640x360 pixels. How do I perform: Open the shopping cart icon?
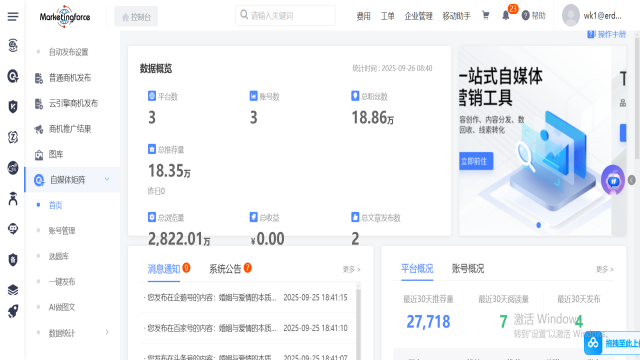(485, 16)
